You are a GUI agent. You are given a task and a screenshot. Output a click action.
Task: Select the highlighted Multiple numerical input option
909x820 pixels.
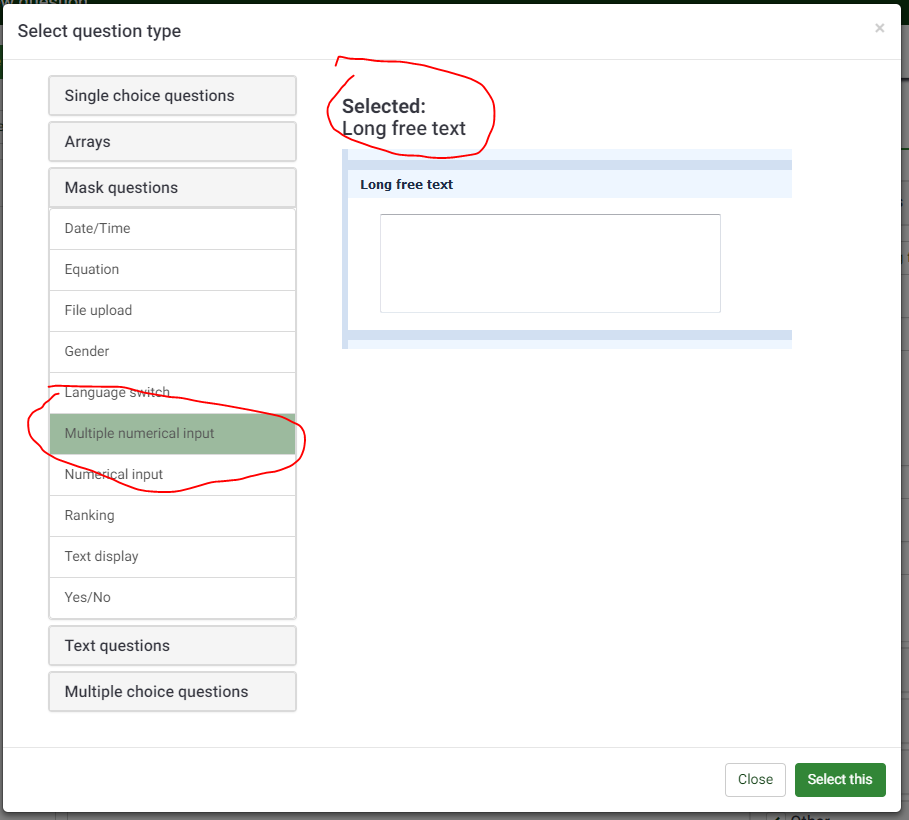[x=172, y=434]
